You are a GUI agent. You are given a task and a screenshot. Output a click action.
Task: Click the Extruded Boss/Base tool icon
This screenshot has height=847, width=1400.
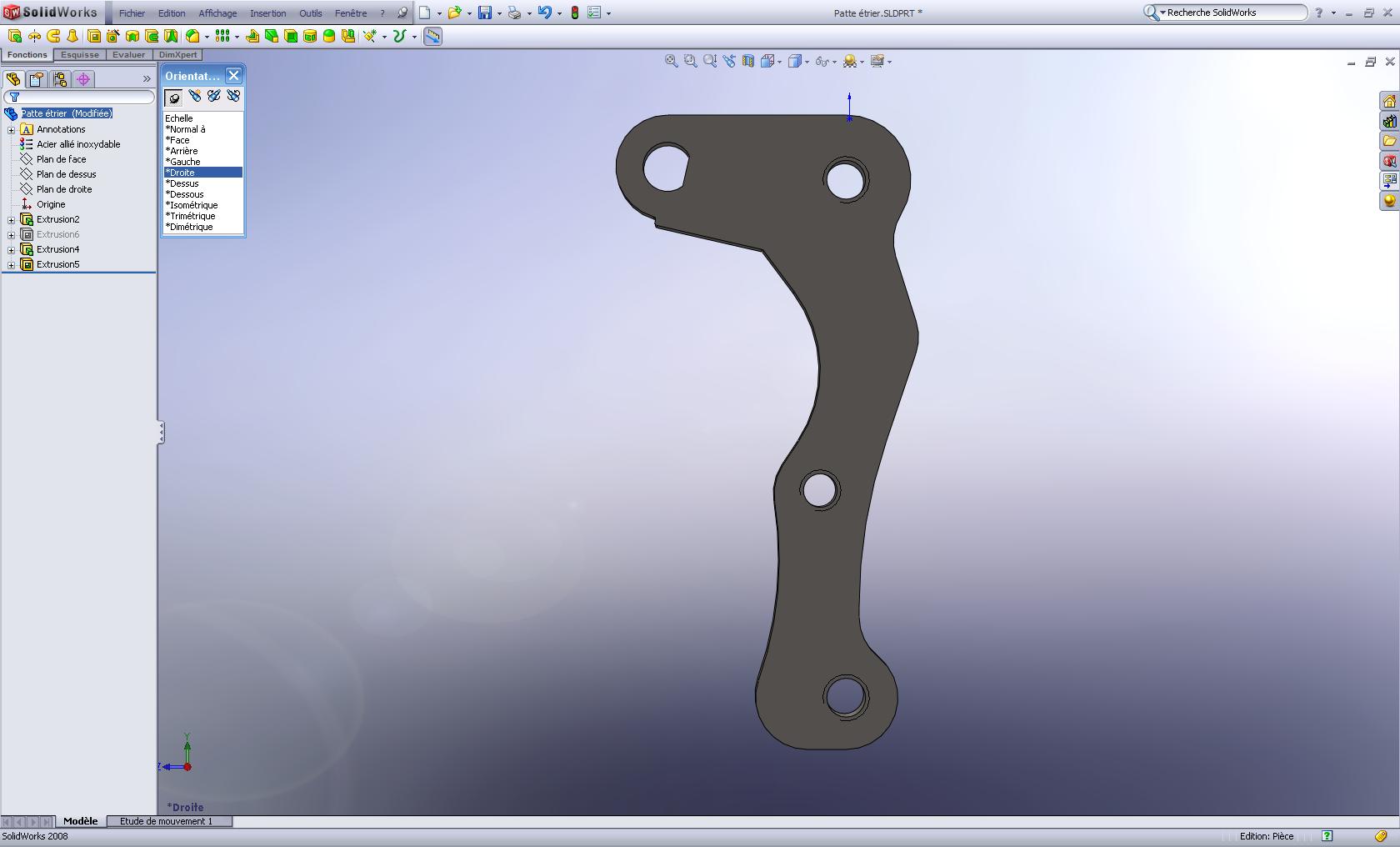point(15,36)
